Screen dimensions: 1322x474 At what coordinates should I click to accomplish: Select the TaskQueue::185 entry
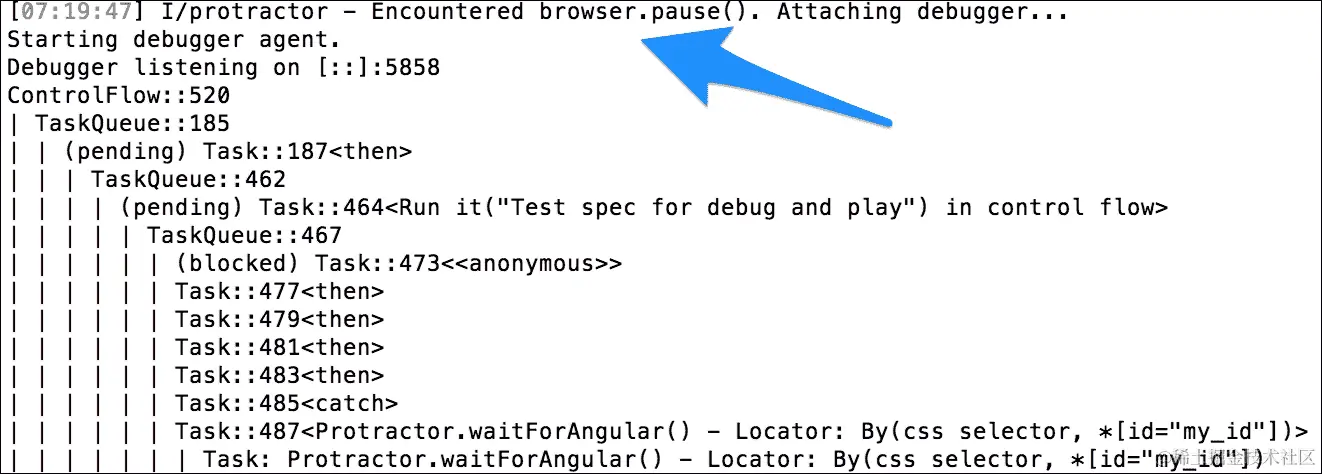tap(132, 124)
